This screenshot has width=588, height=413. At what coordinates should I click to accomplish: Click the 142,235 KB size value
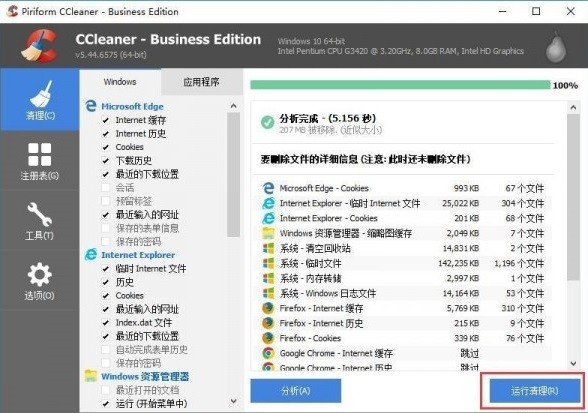pos(459,263)
